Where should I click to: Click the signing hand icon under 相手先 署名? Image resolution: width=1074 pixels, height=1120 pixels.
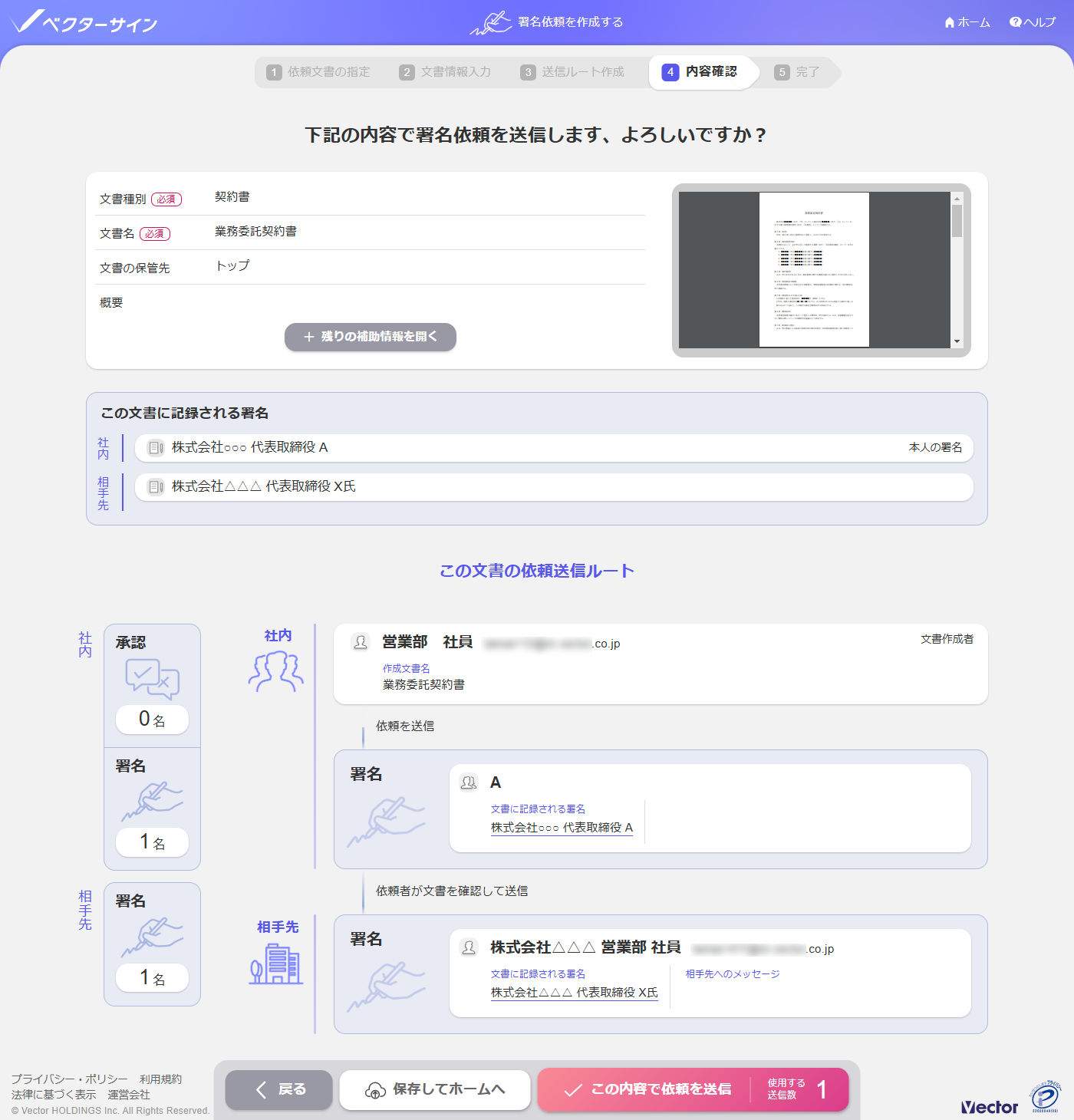[152, 937]
